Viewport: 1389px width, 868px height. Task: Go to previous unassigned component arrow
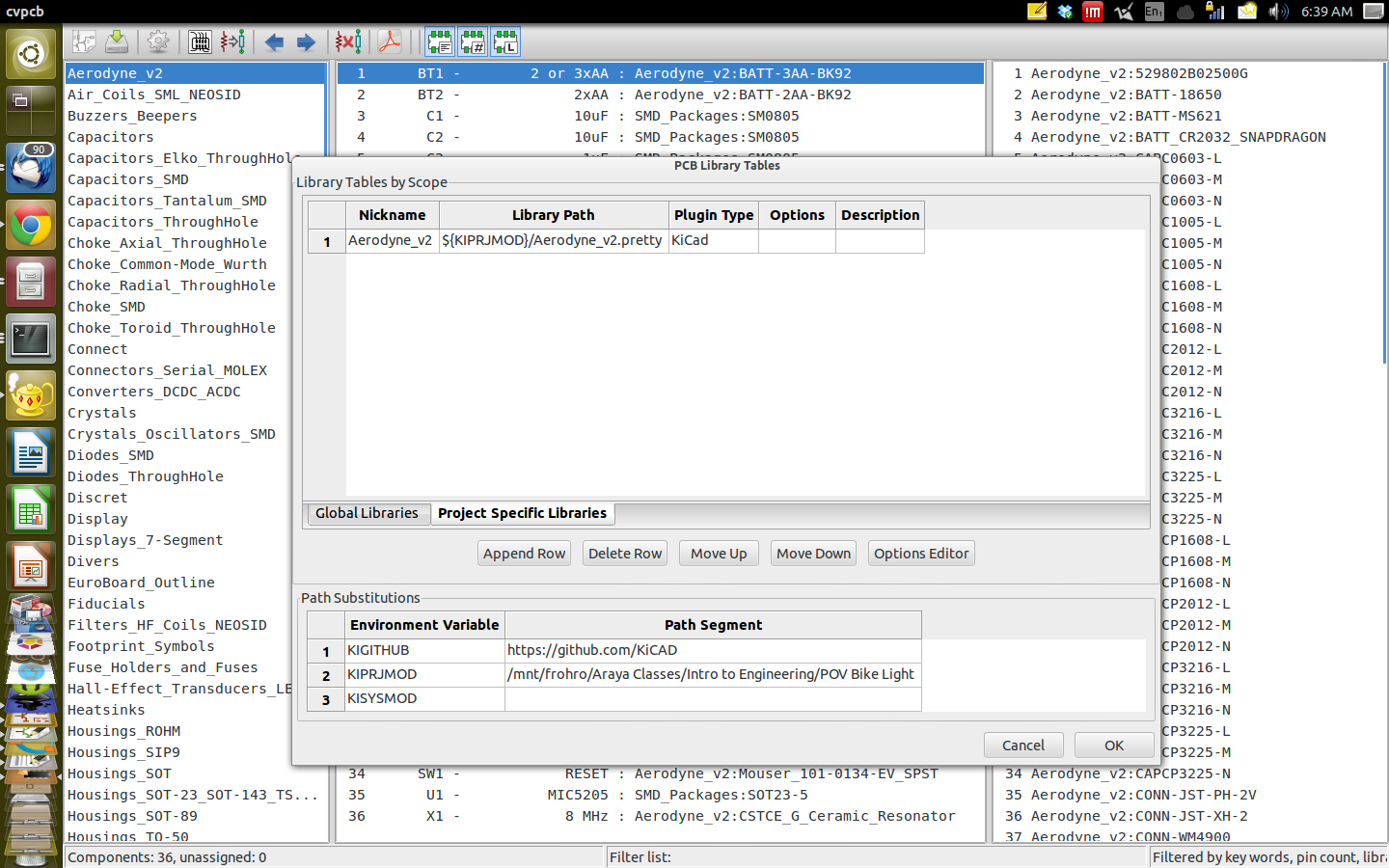coord(274,42)
